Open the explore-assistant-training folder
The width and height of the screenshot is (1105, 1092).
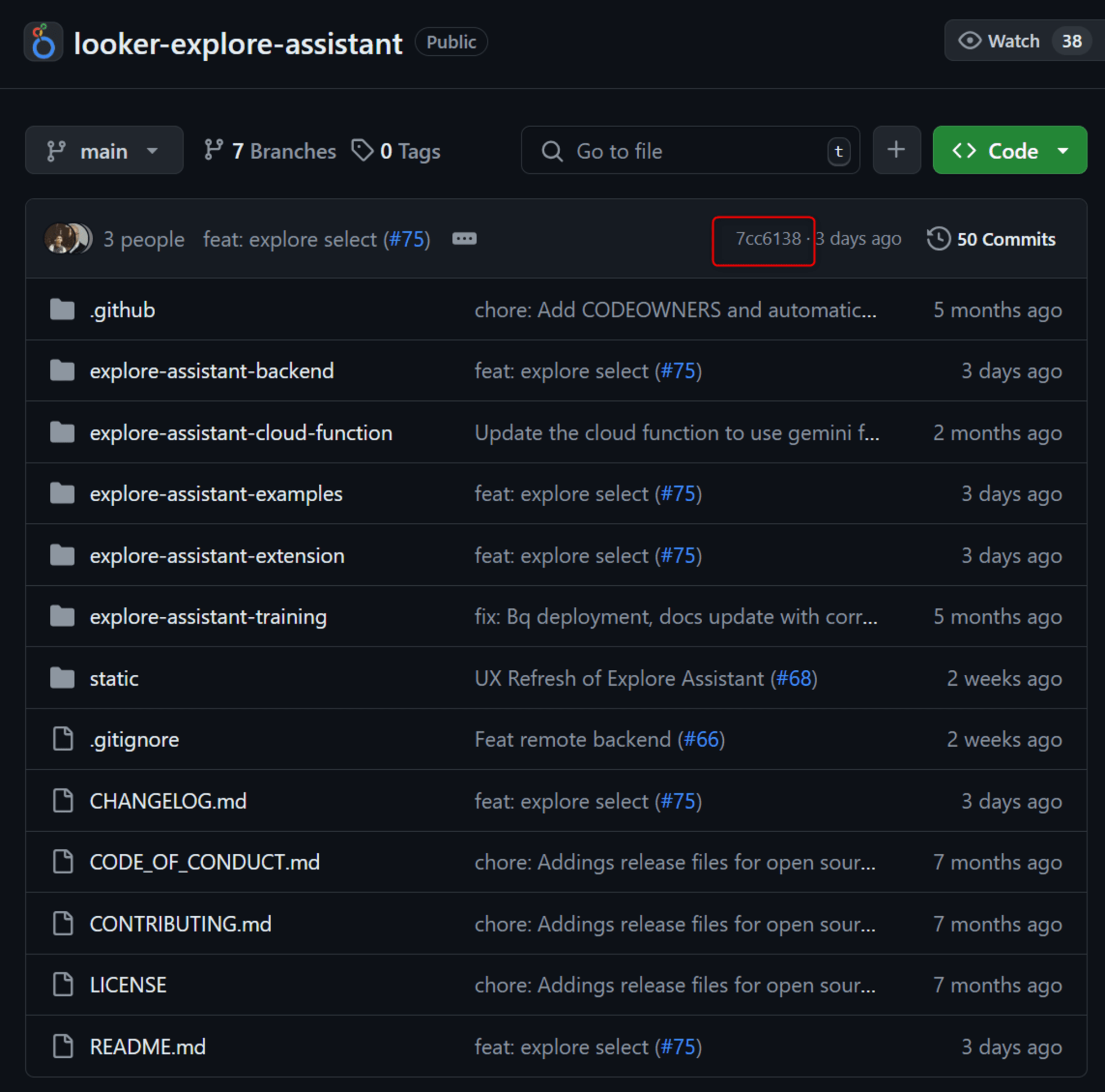pos(208,617)
